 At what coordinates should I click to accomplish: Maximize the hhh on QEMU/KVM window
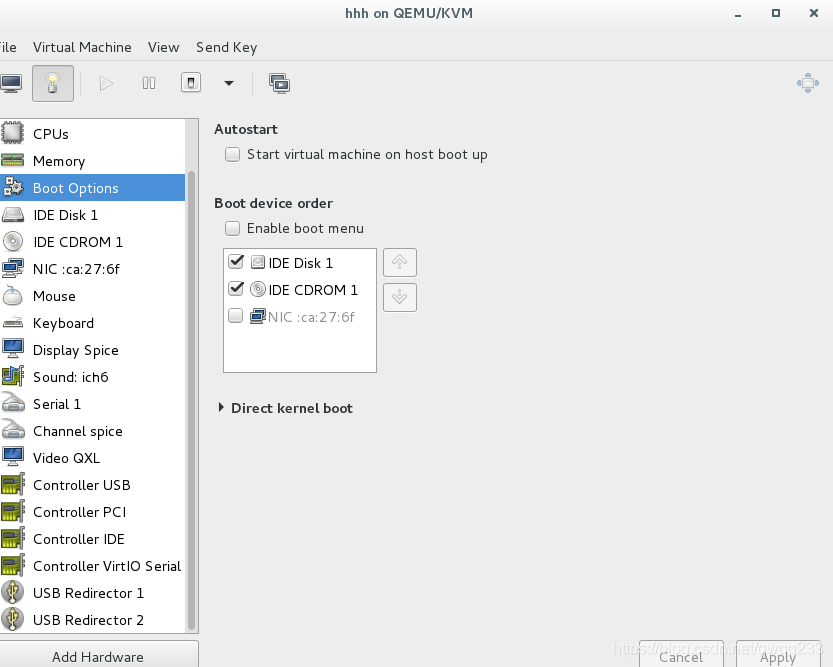[x=776, y=13]
